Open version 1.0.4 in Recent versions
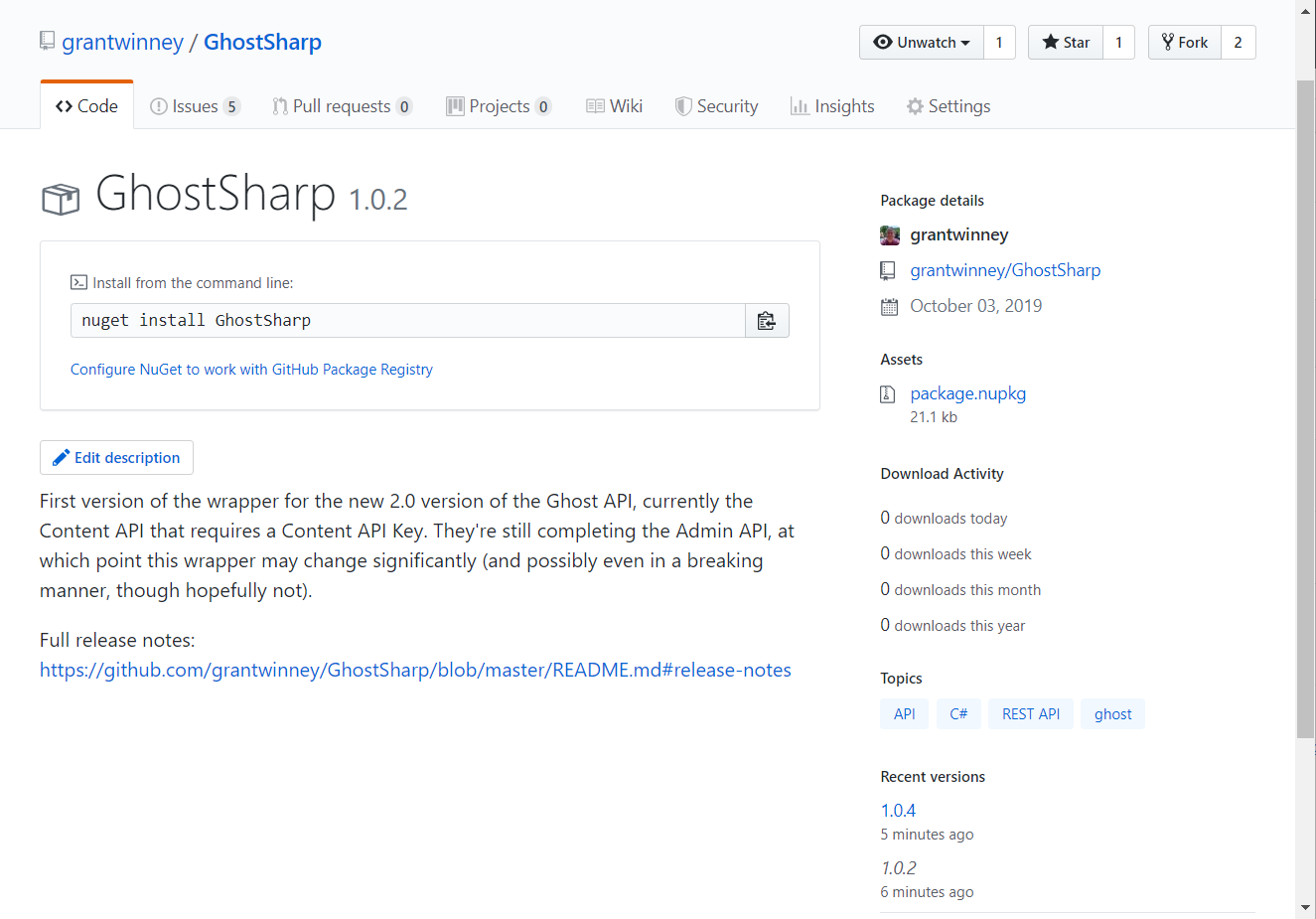This screenshot has height=919, width=1316. [898, 811]
